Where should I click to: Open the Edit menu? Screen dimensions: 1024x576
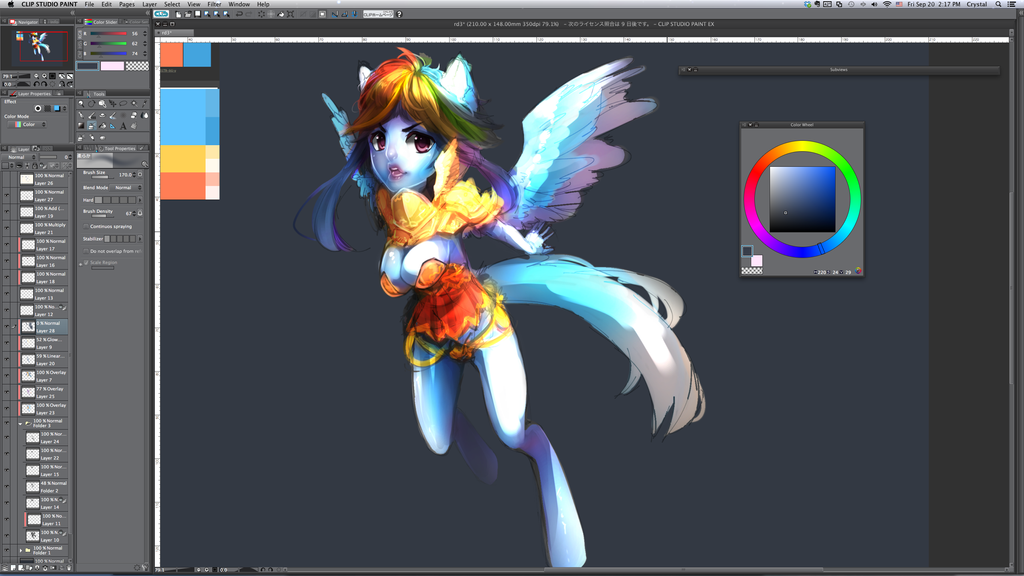coord(106,4)
